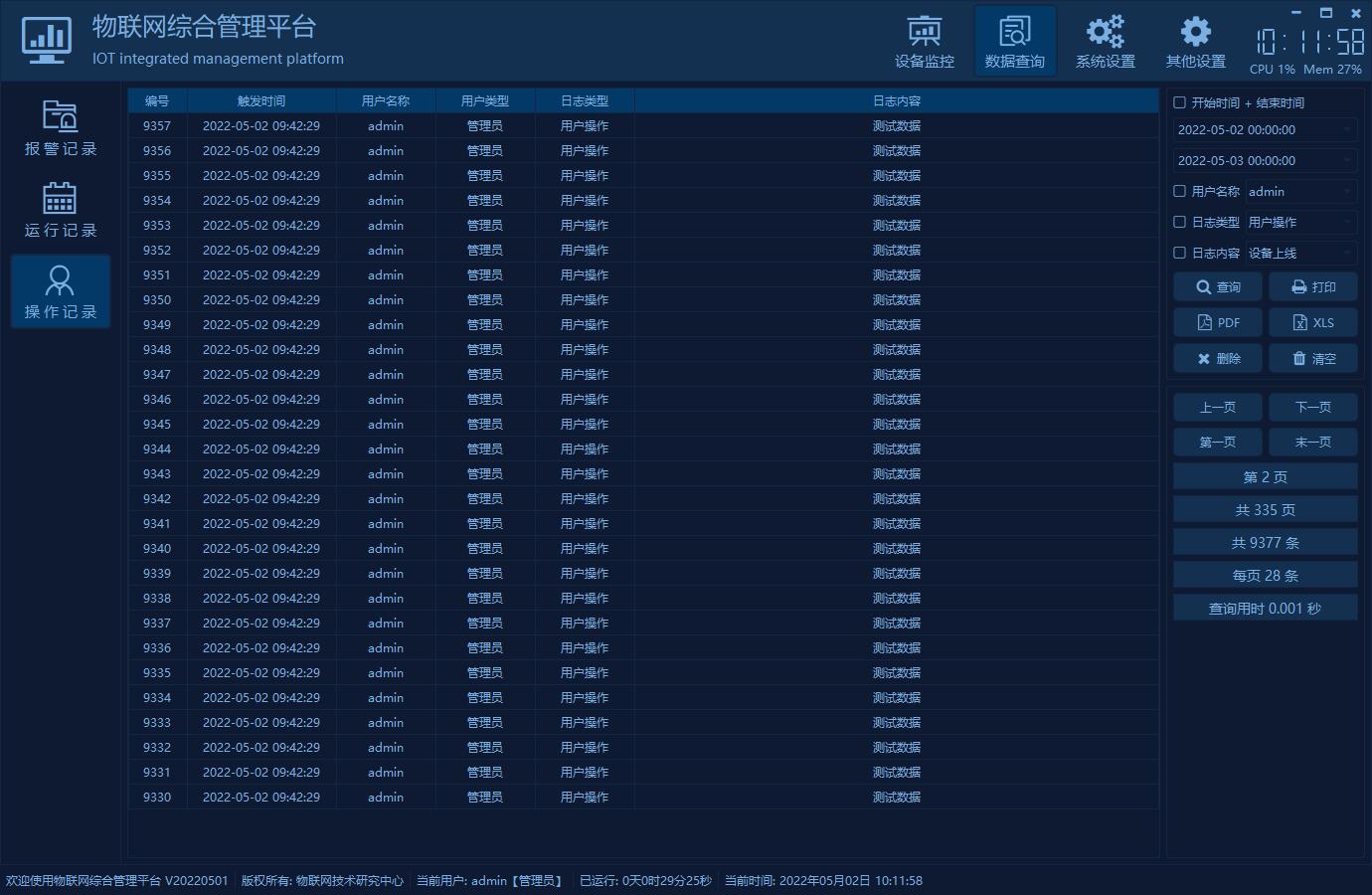Screen dimensions: 1372x895
Task: Toggle the 用户名称 filter checkbox
Action: point(1180,191)
